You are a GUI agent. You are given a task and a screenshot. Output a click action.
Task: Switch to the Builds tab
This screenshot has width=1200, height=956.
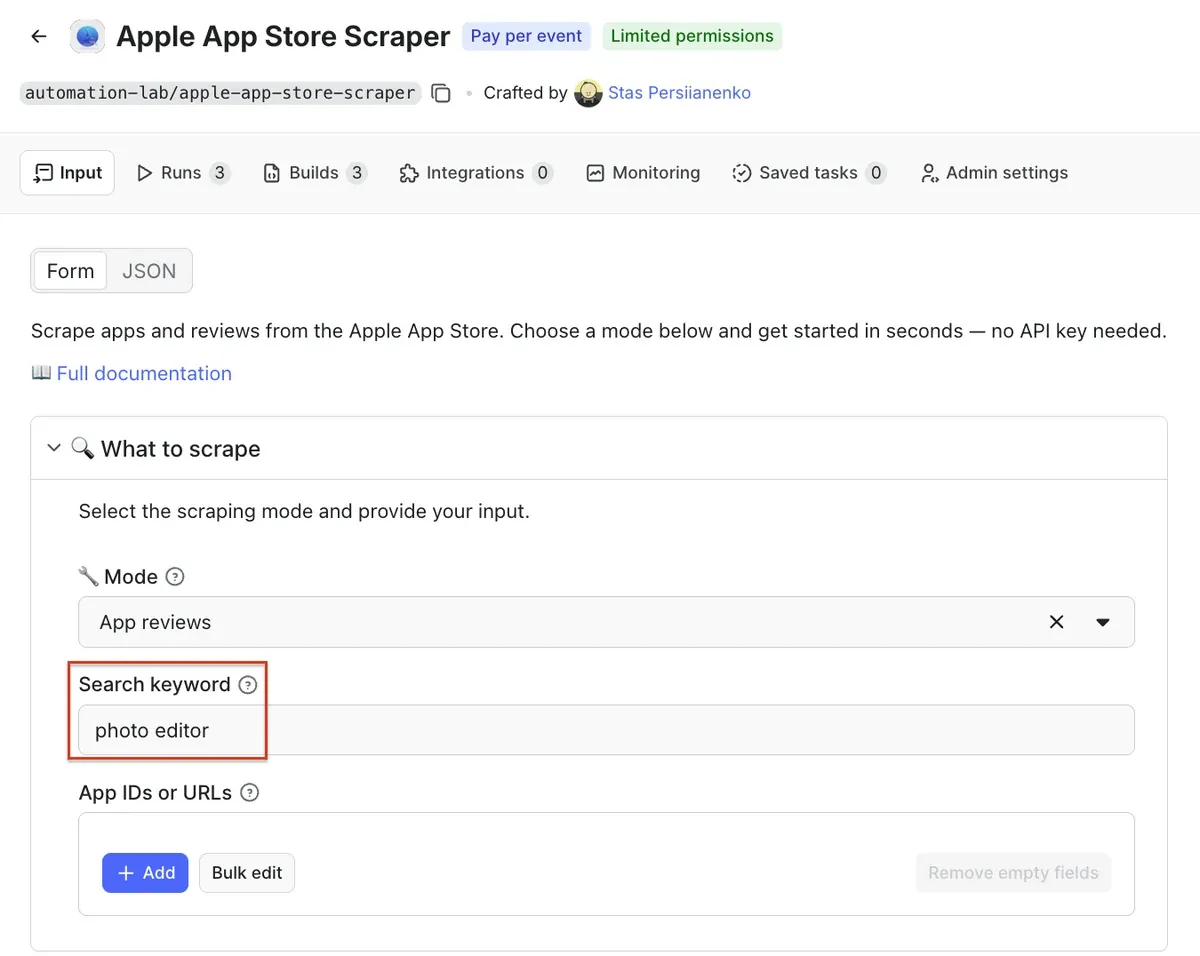(x=314, y=173)
